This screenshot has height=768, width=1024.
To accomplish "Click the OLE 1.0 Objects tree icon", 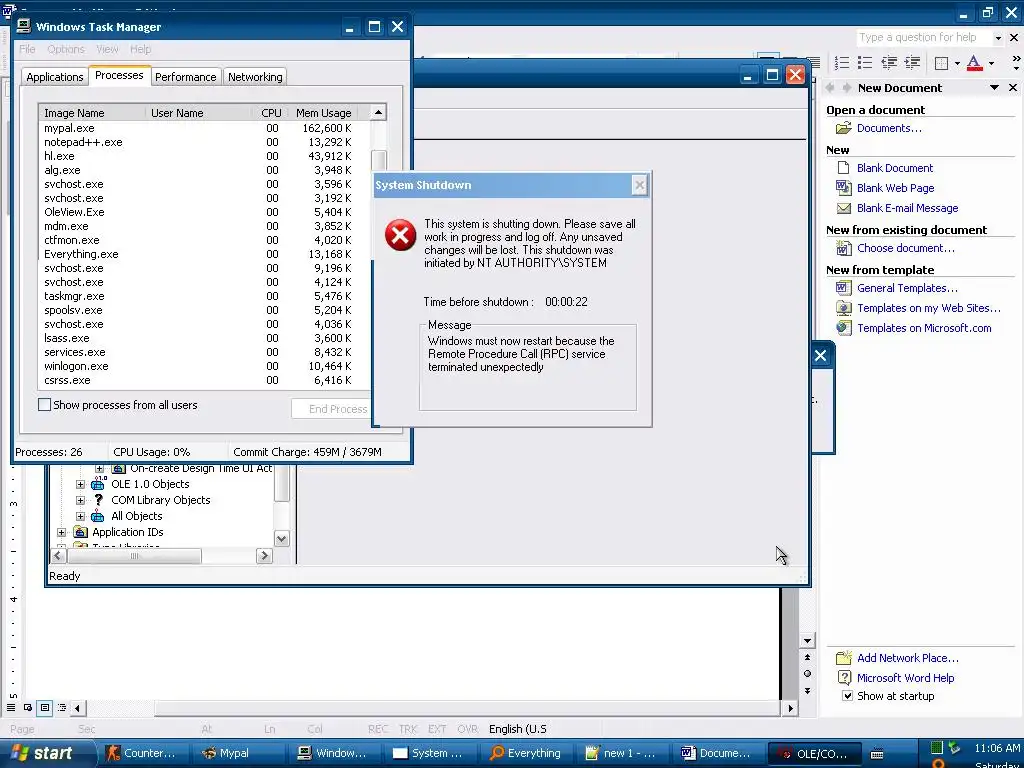I will coord(98,484).
